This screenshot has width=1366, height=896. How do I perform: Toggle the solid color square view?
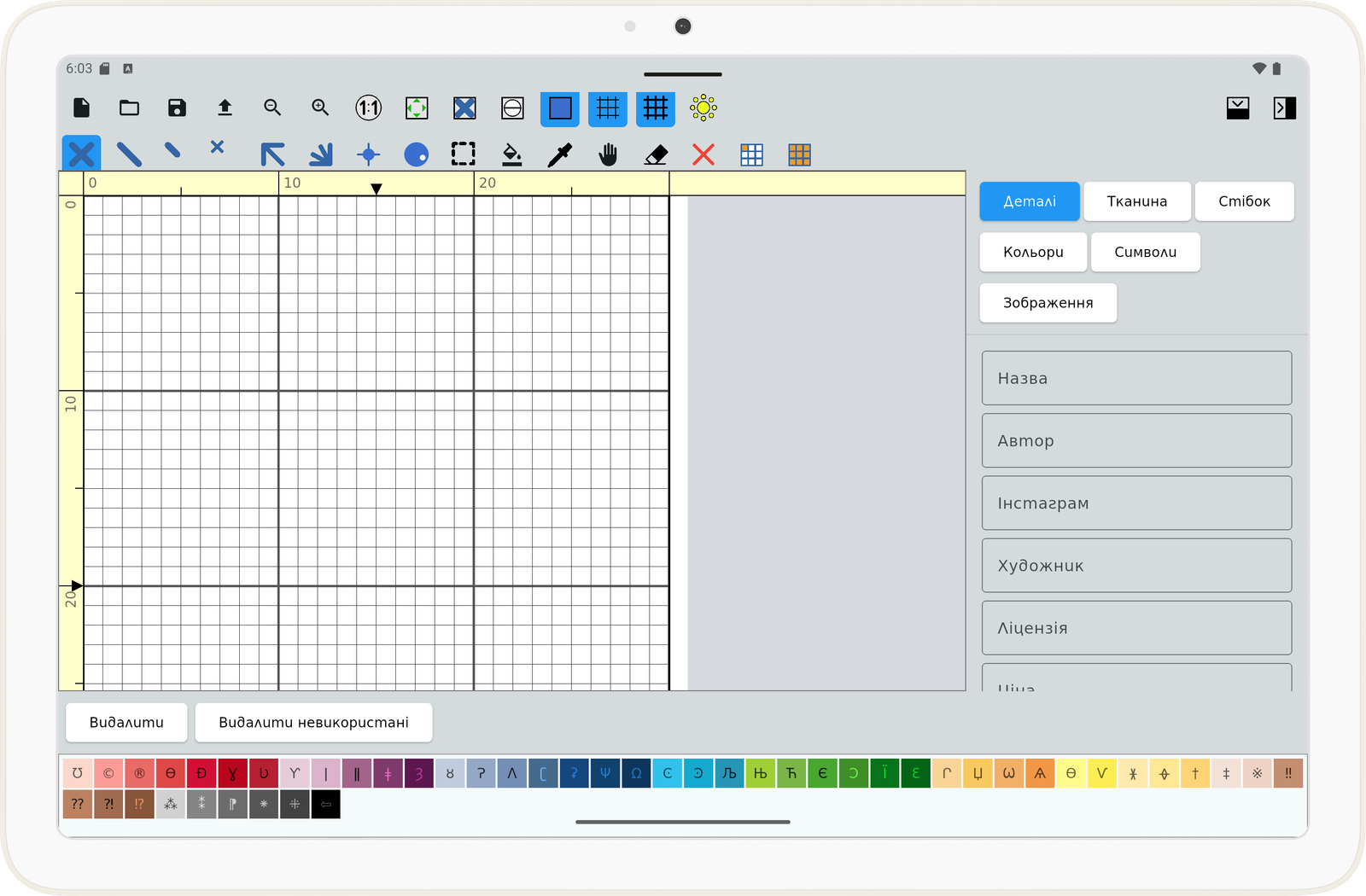560,108
